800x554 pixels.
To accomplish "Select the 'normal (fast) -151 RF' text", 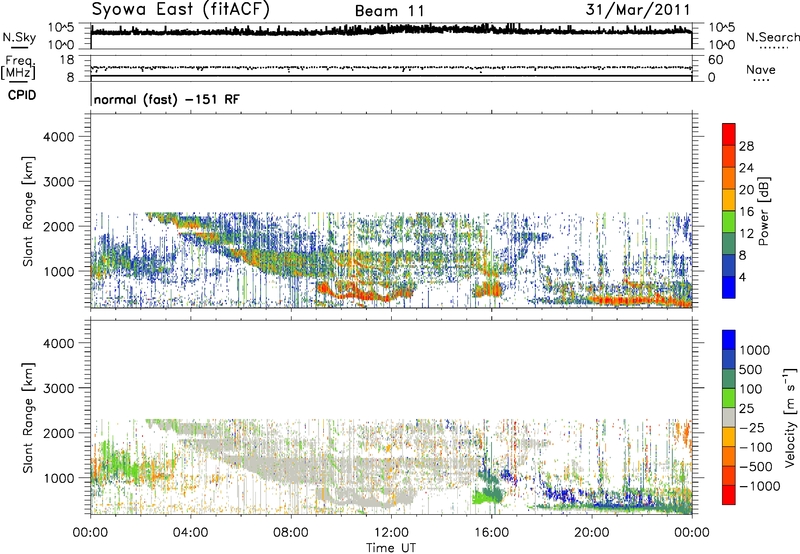I will click(x=166, y=99).
